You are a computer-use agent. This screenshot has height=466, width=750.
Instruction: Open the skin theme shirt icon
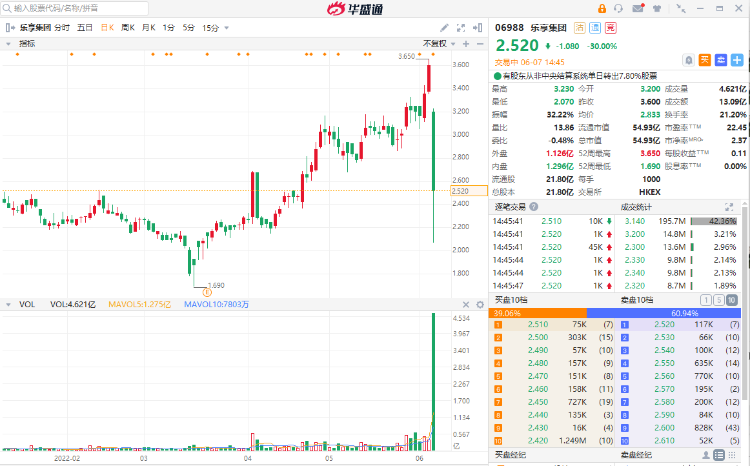pos(657,9)
